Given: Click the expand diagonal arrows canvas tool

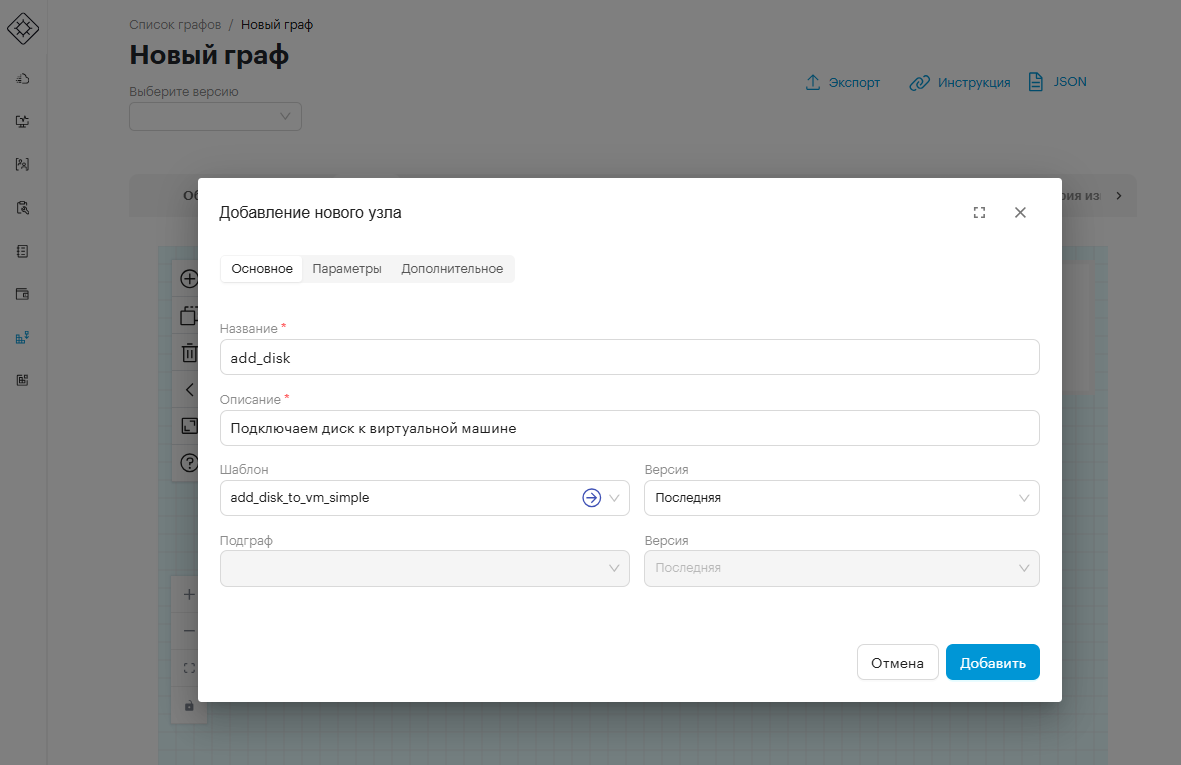Looking at the screenshot, I should click(x=189, y=426).
